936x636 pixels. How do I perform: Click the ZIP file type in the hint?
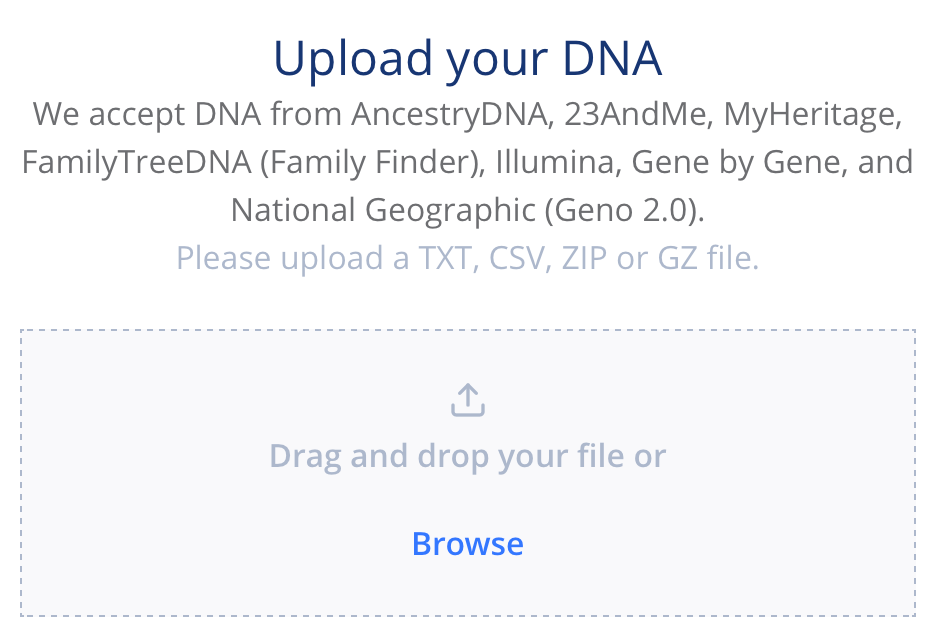[583, 258]
